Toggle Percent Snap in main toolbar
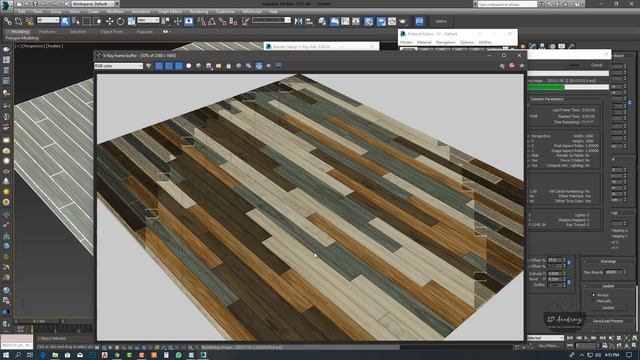The image size is (640, 360). pyautogui.click(x=222, y=21)
